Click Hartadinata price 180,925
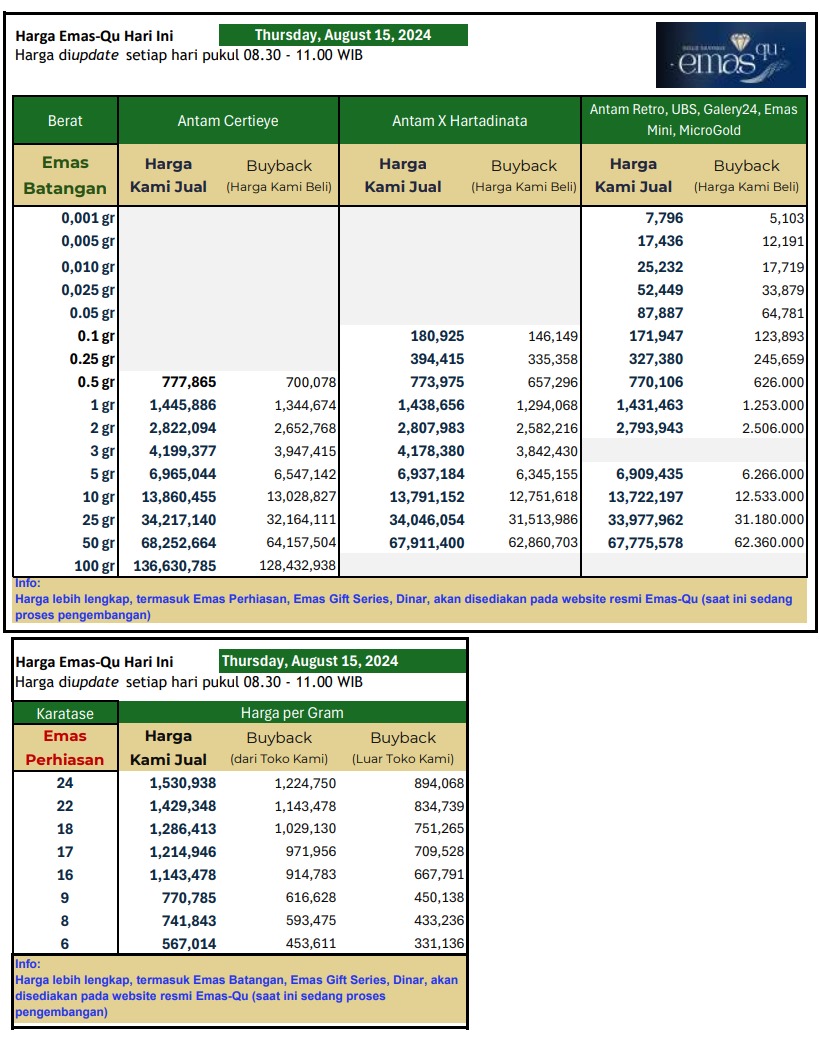 [437, 336]
